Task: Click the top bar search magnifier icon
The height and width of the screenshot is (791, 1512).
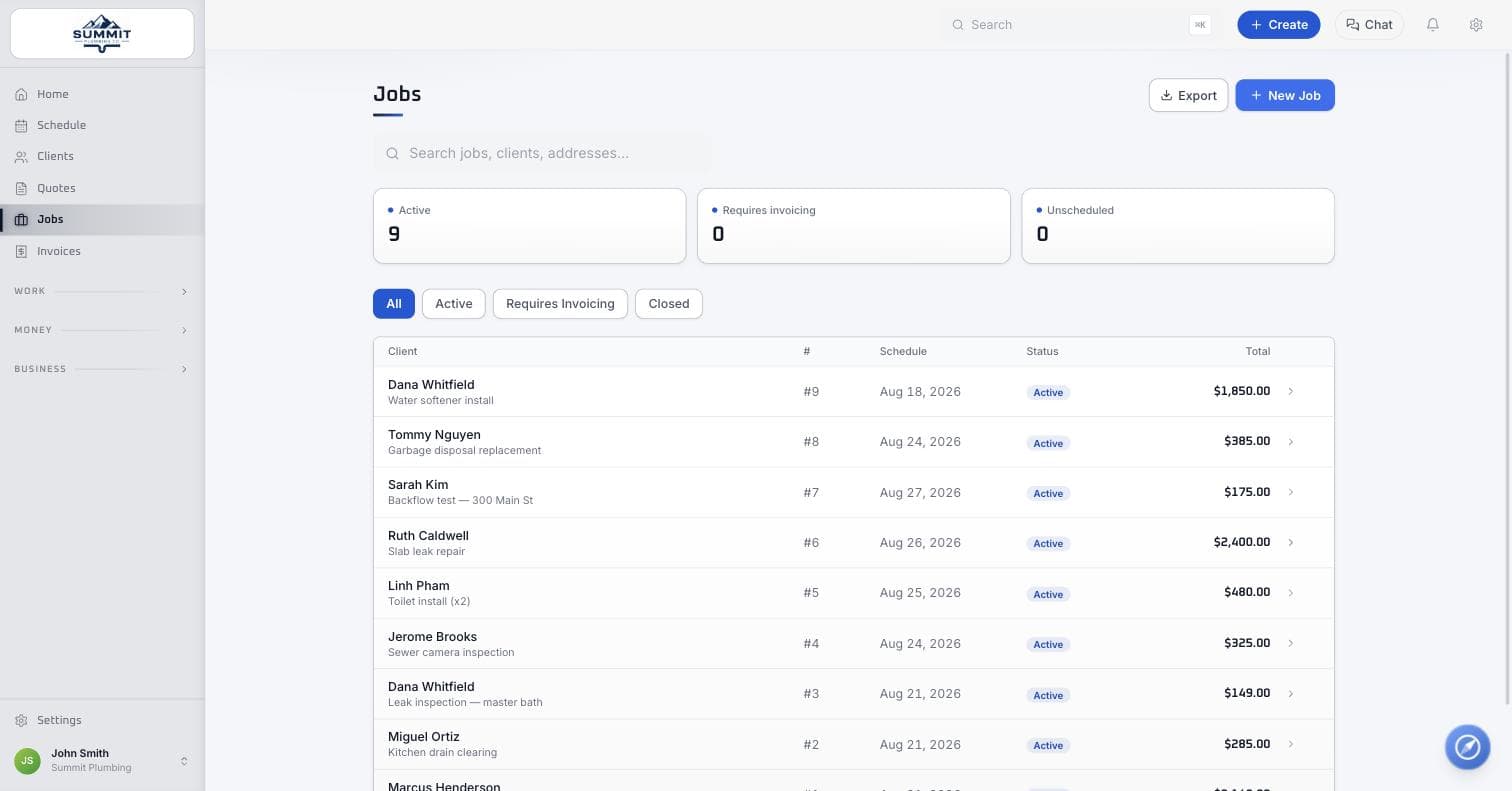Action: [957, 25]
